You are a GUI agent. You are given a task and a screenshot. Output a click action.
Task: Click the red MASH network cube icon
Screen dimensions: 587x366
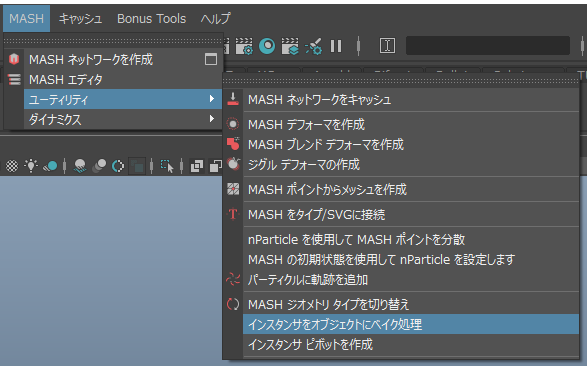coord(14,59)
